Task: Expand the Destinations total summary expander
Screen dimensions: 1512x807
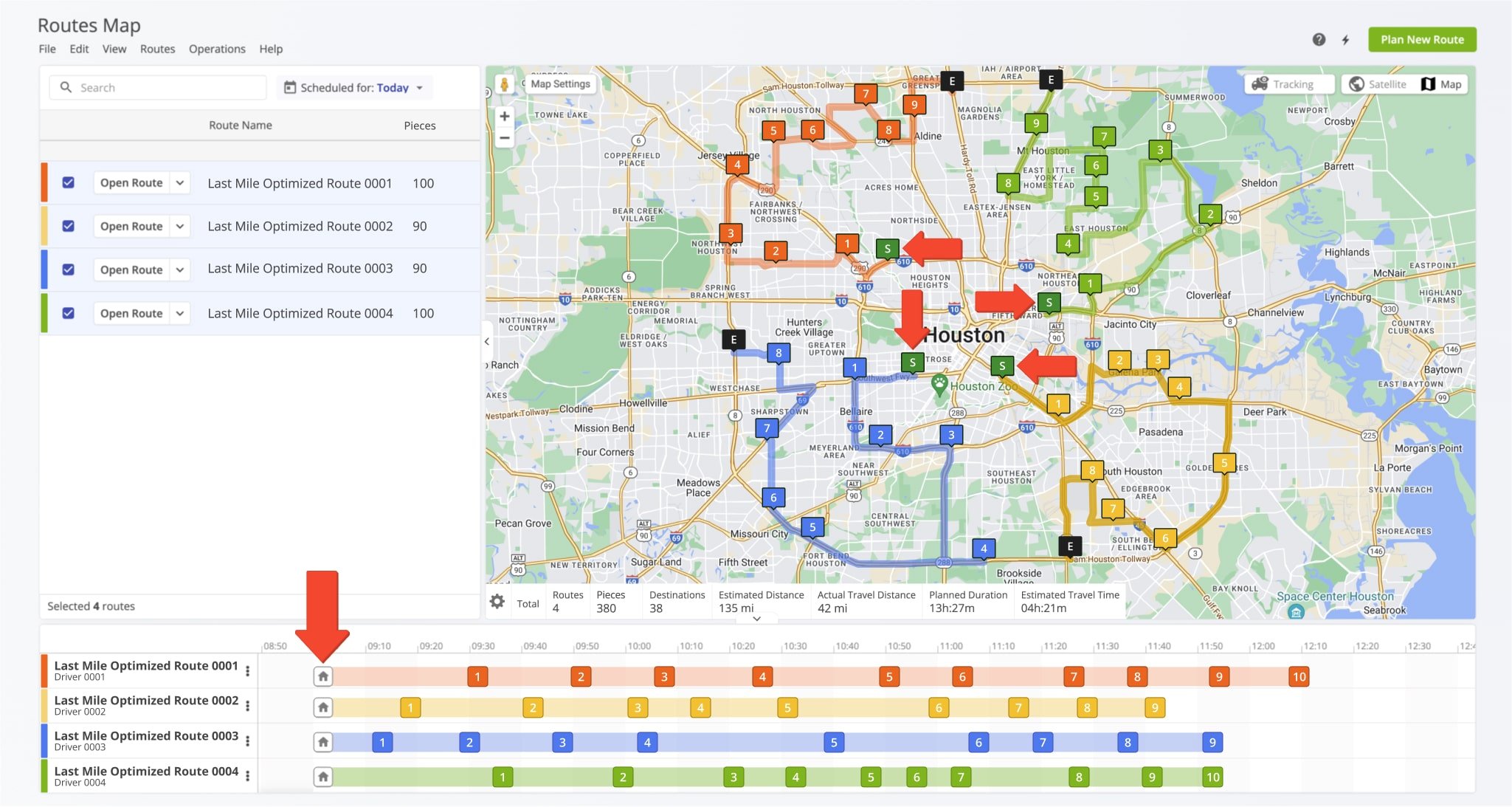Action: [757, 620]
